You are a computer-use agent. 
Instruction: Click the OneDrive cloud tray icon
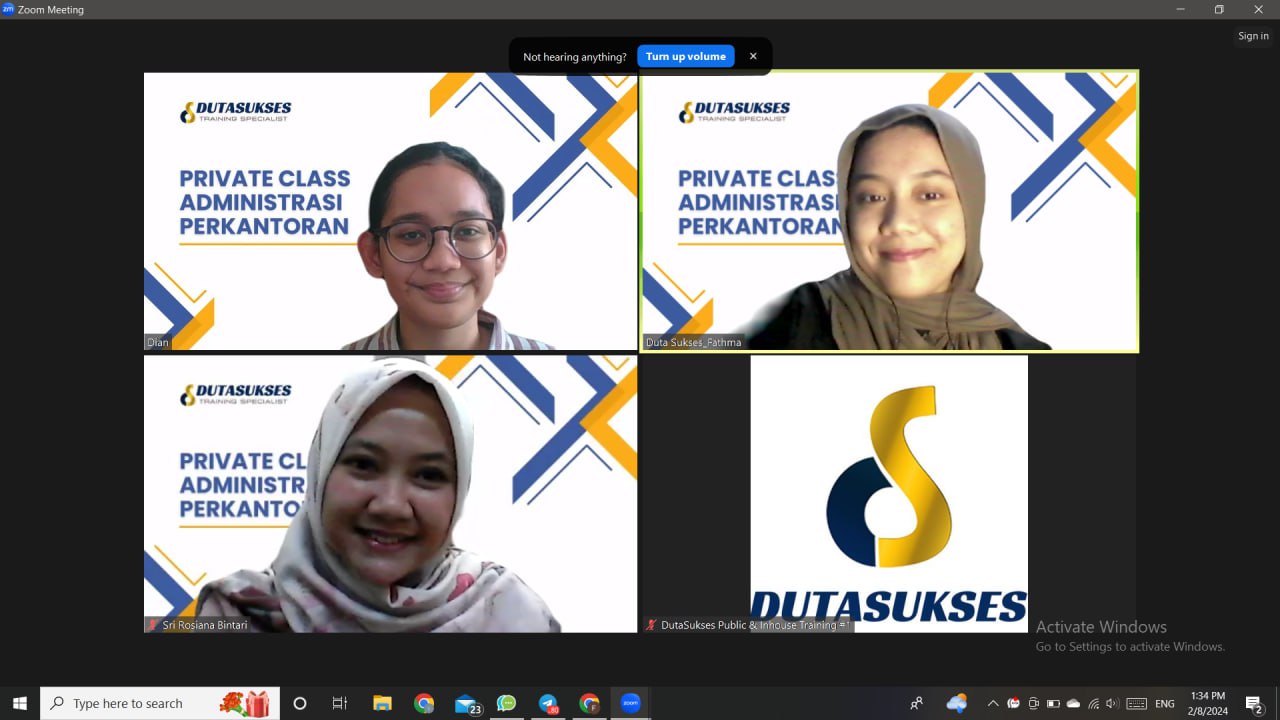[x=1073, y=703]
